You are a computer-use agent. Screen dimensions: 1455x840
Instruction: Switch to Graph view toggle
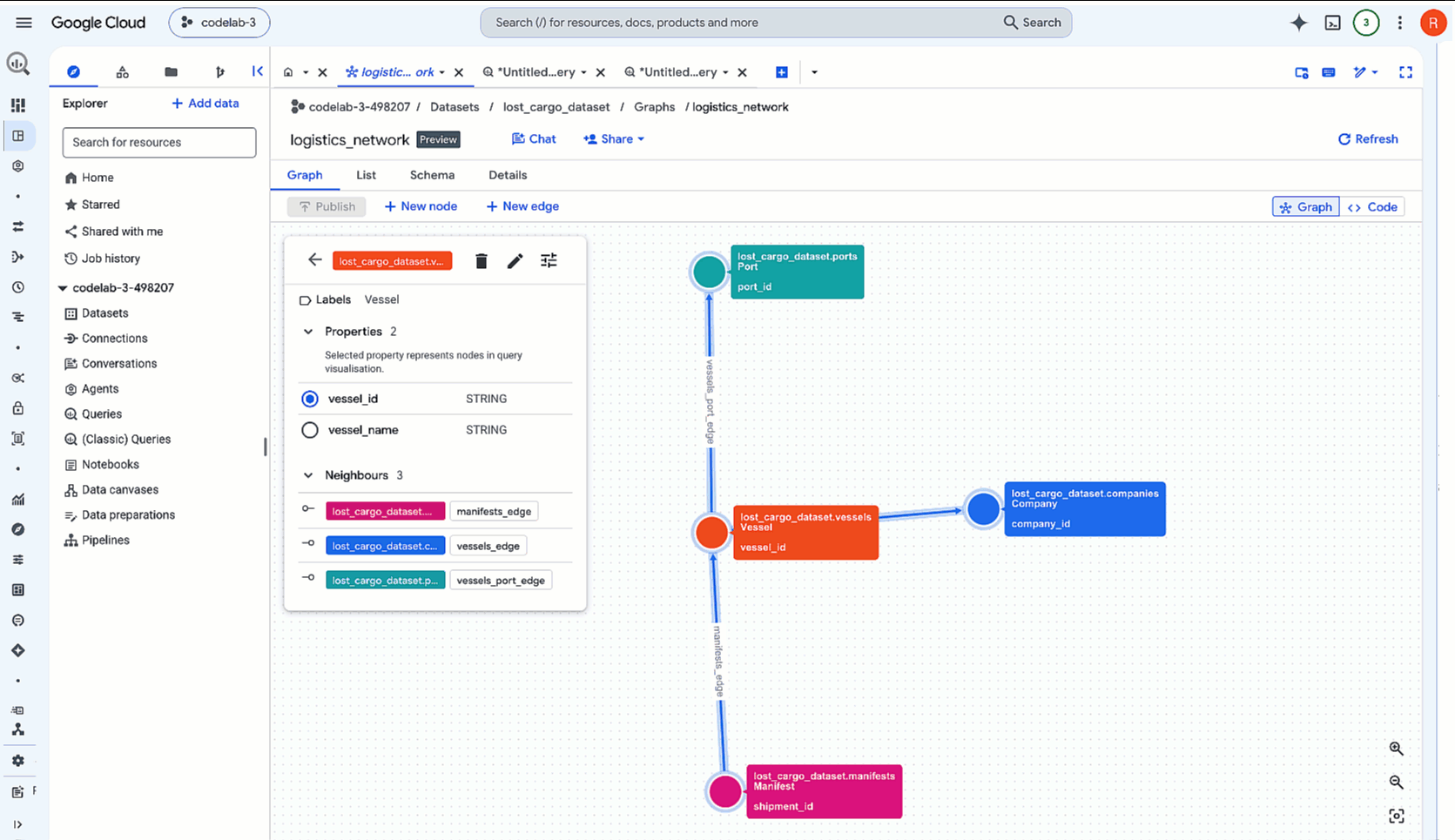click(x=1305, y=207)
